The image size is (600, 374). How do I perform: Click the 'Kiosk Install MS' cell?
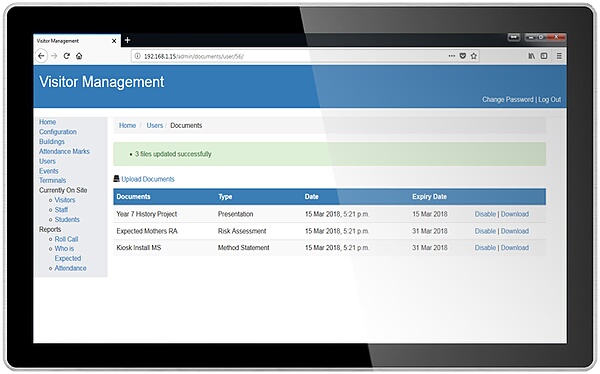pyautogui.click(x=139, y=248)
